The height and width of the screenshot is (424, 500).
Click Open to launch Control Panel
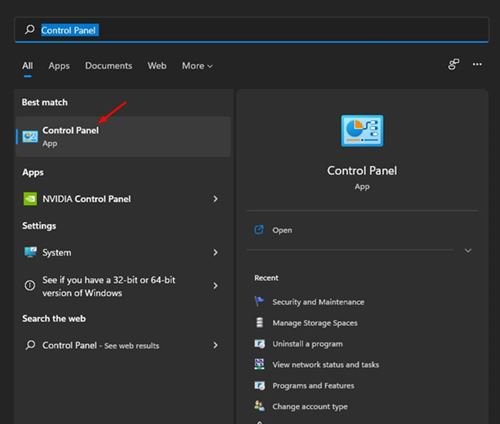pos(282,230)
